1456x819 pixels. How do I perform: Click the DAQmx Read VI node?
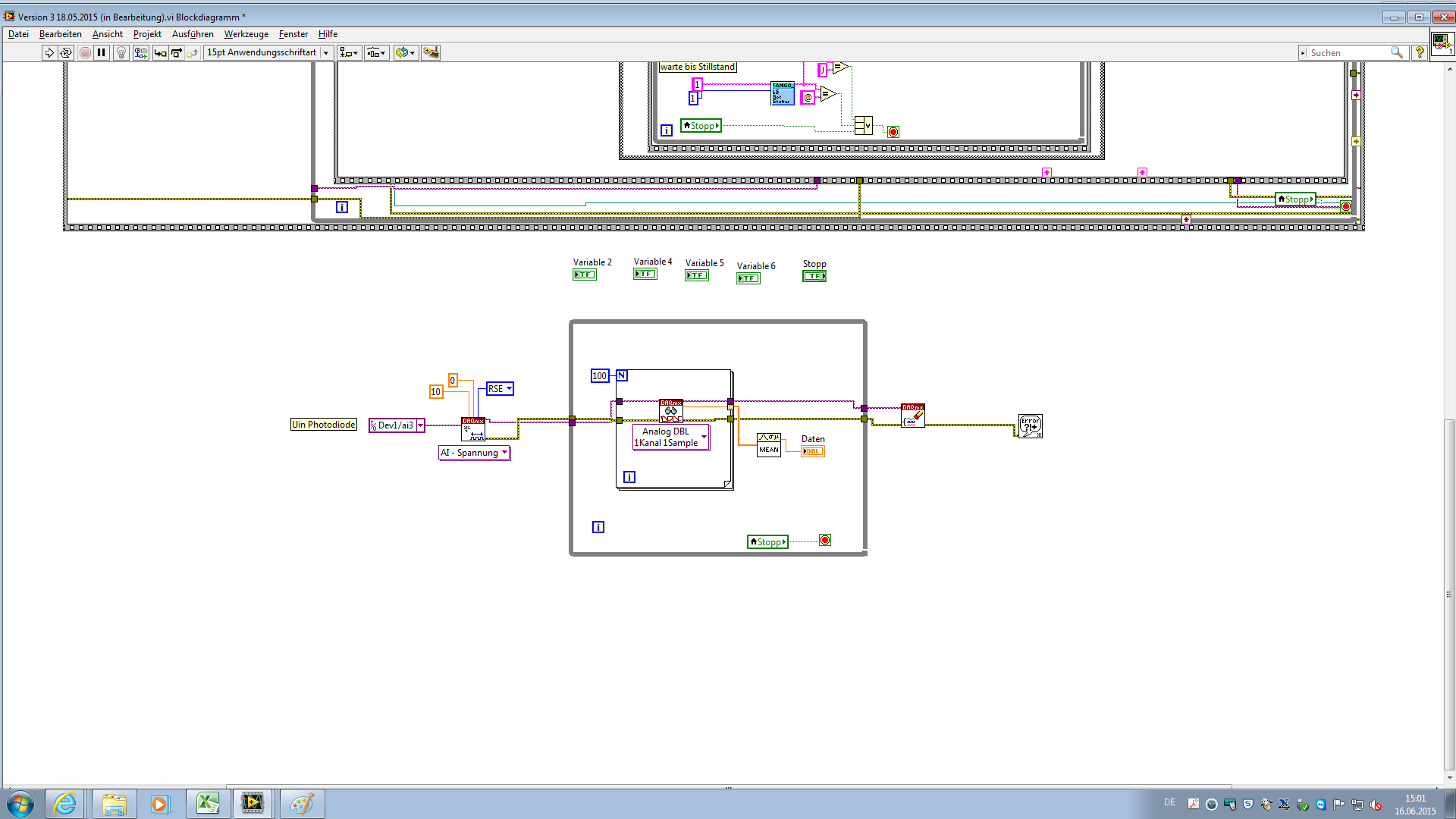670,411
